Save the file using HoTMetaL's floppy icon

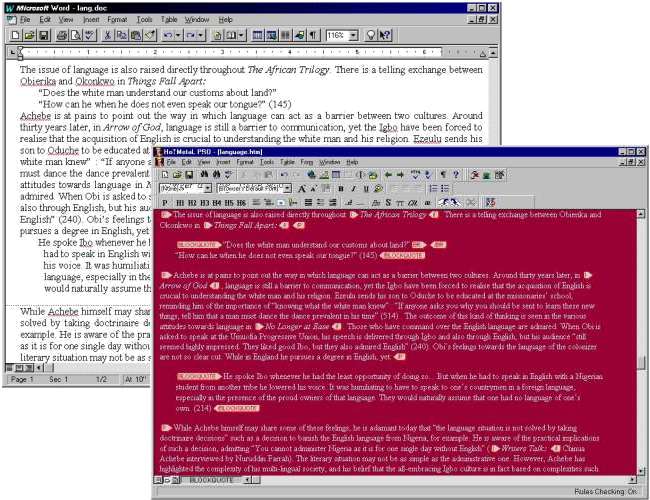[x=189, y=175]
